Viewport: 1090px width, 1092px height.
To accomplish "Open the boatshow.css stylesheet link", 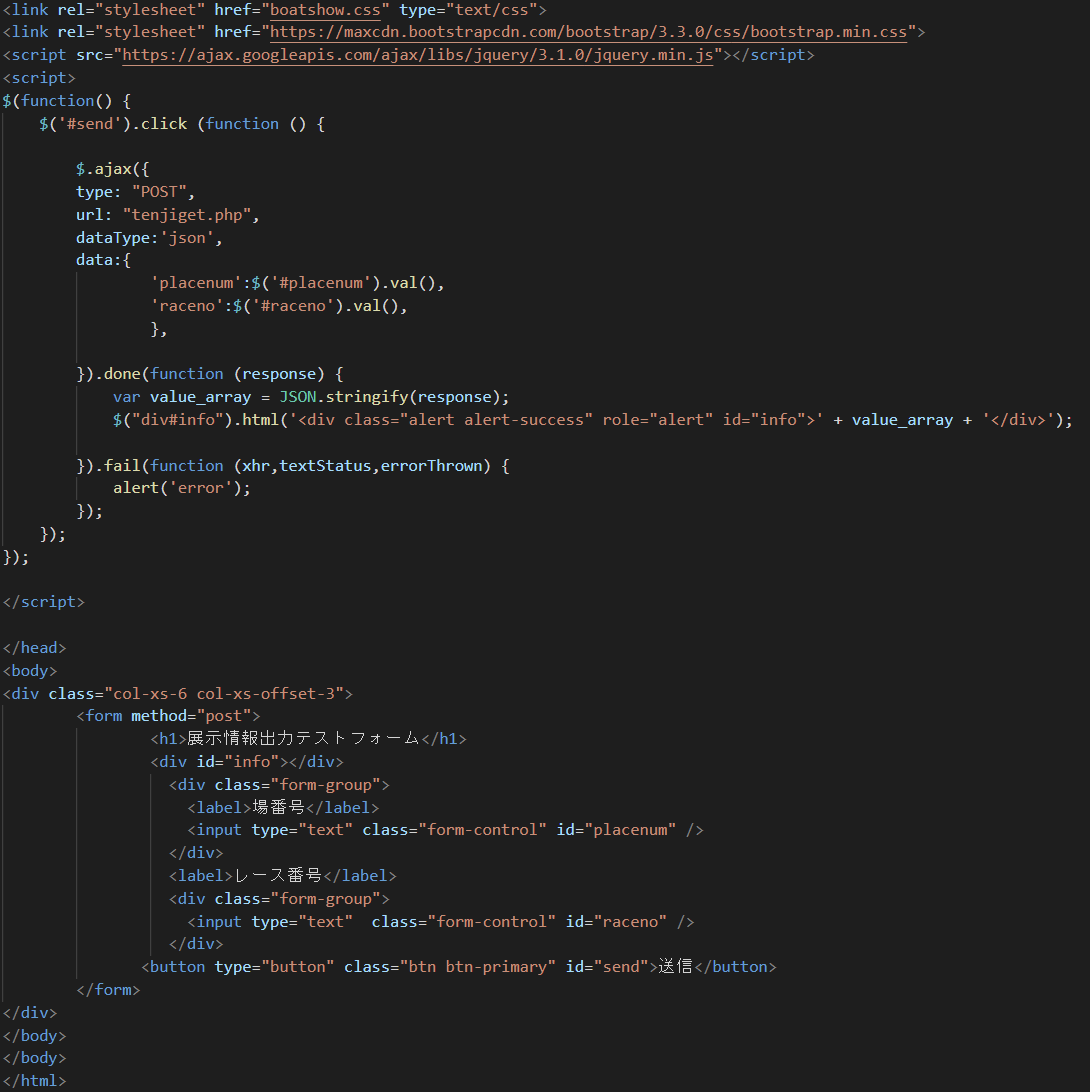I will [325, 10].
